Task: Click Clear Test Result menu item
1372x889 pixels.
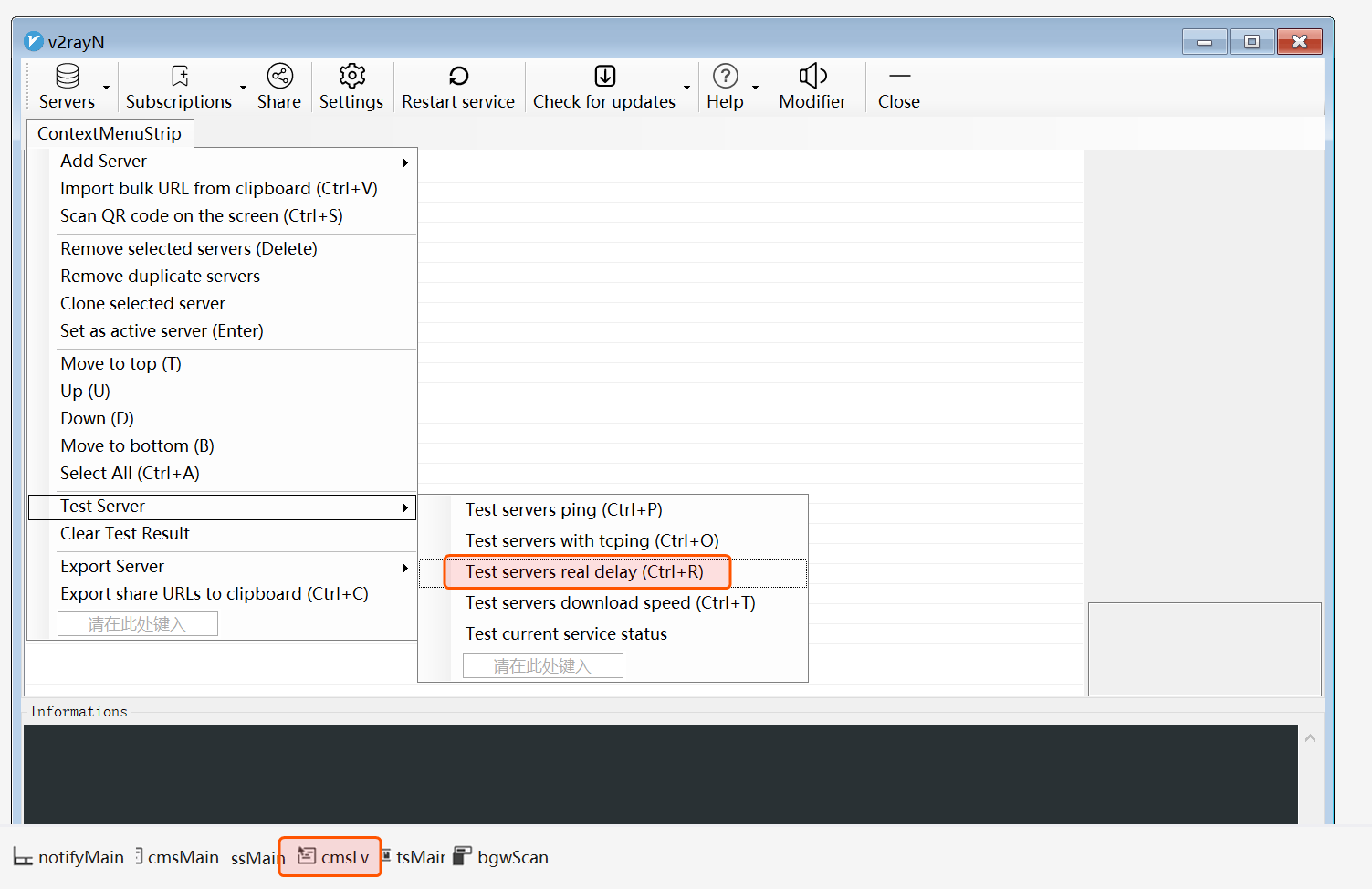Action: 125,534
